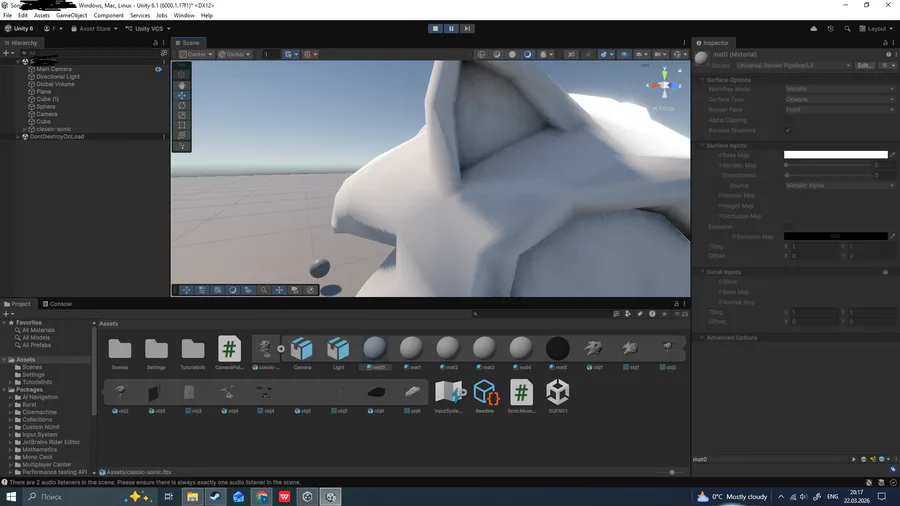Click the Pause button
The height and width of the screenshot is (506, 900).
(x=451, y=28)
